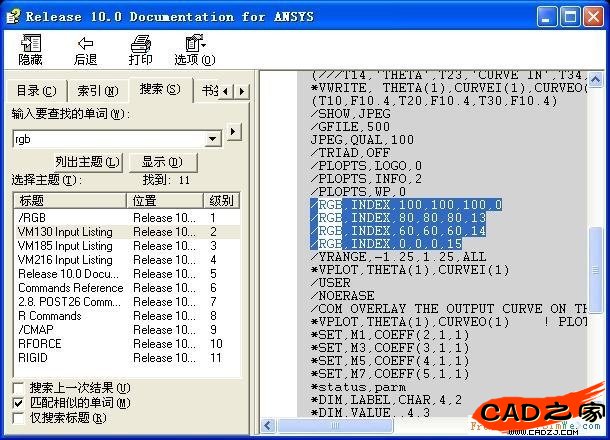Click the /YRANGE,-1.25,1.25,ALL line
Image resolution: width=610 pixels, height=440 pixels.
[398, 257]
